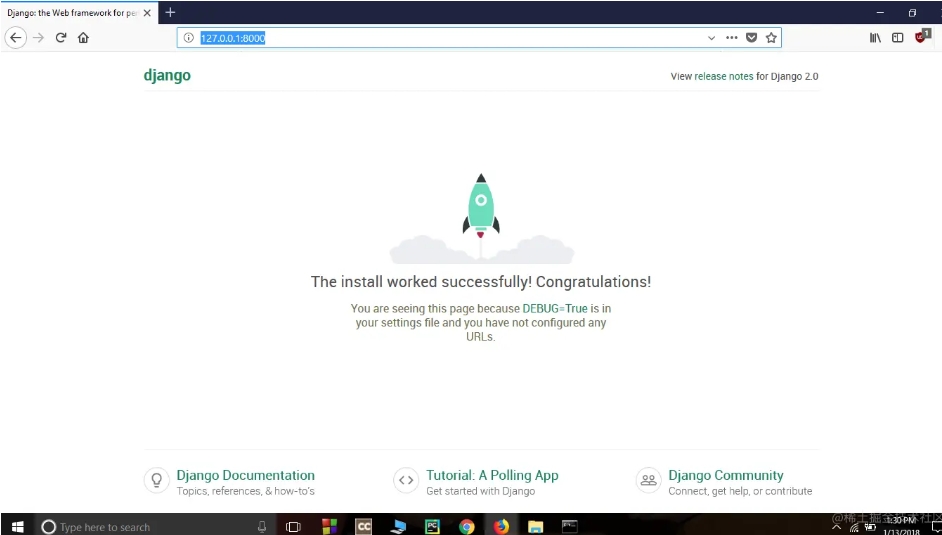
Task: Open the uBlock Origin extension icon
Action: pos(922,37)
